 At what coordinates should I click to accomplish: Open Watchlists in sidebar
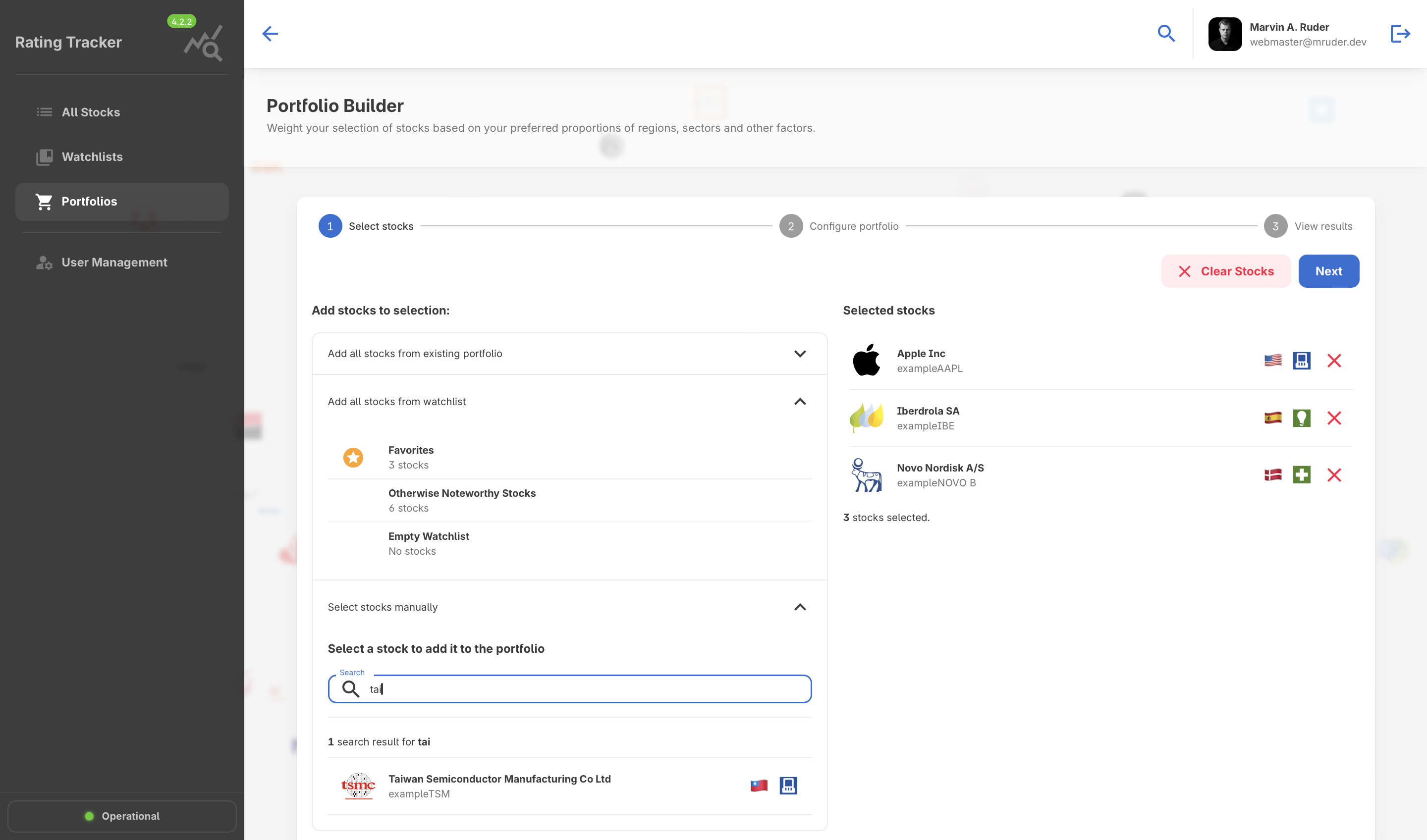[92, 157]
